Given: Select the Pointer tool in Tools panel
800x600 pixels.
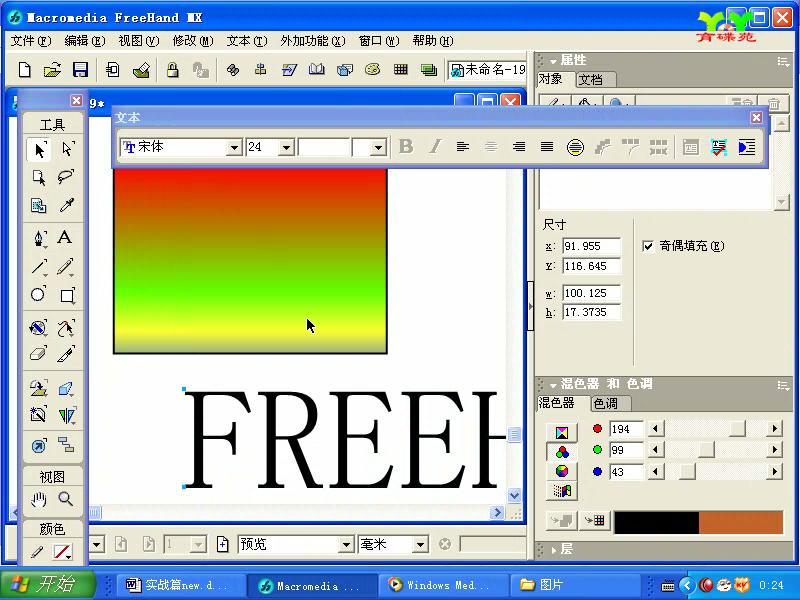Looking at the screenshot, I should [39, 149].
